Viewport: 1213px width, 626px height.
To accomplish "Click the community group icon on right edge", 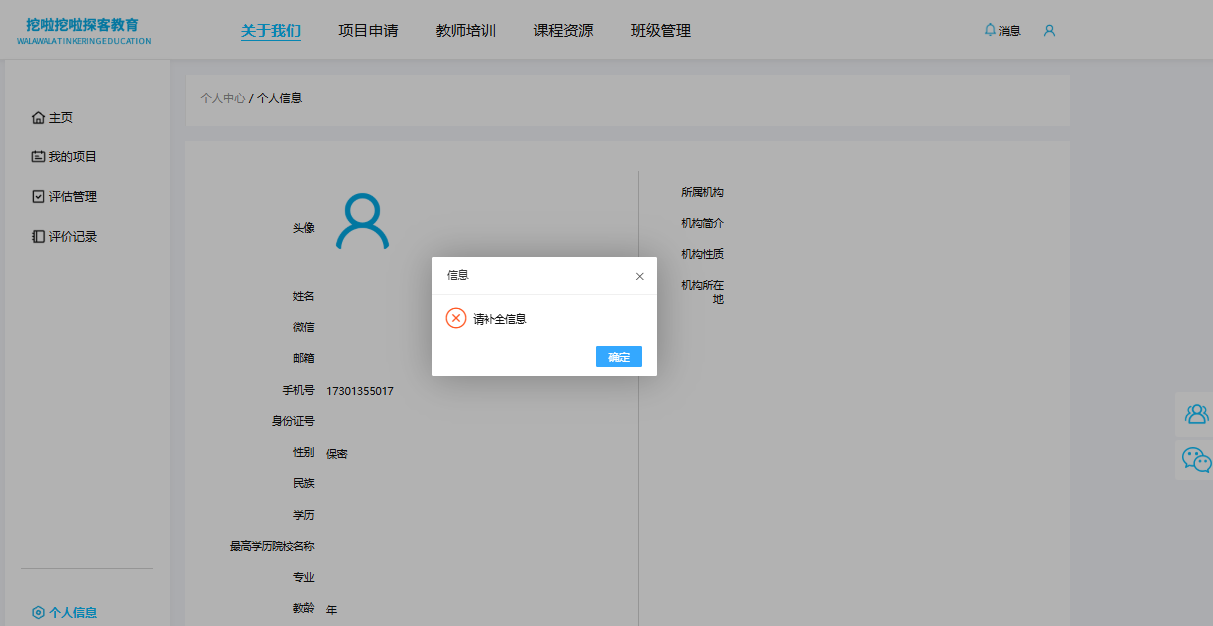I will coord(1195,414).
